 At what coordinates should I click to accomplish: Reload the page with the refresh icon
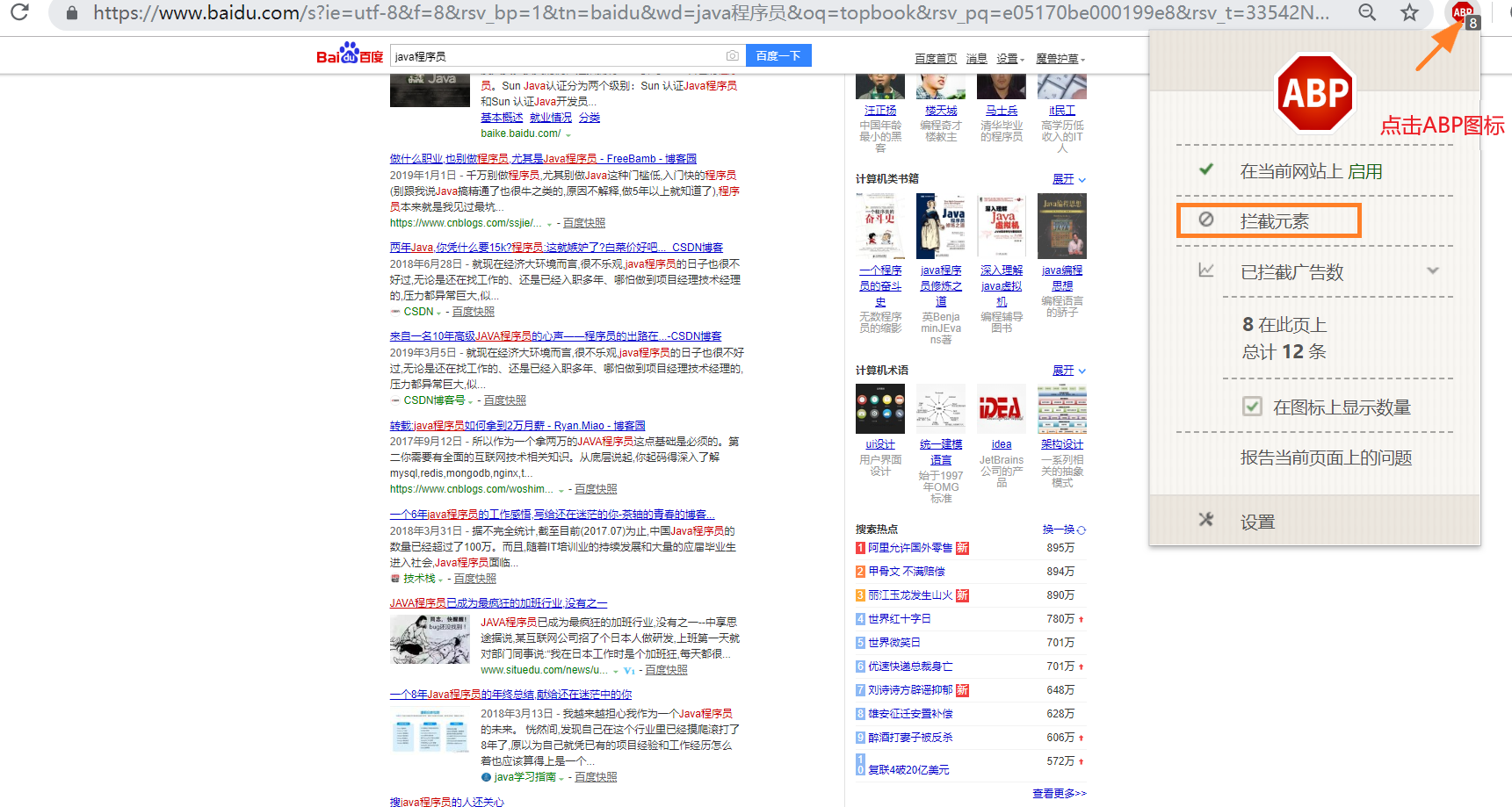tap(18, 13)
